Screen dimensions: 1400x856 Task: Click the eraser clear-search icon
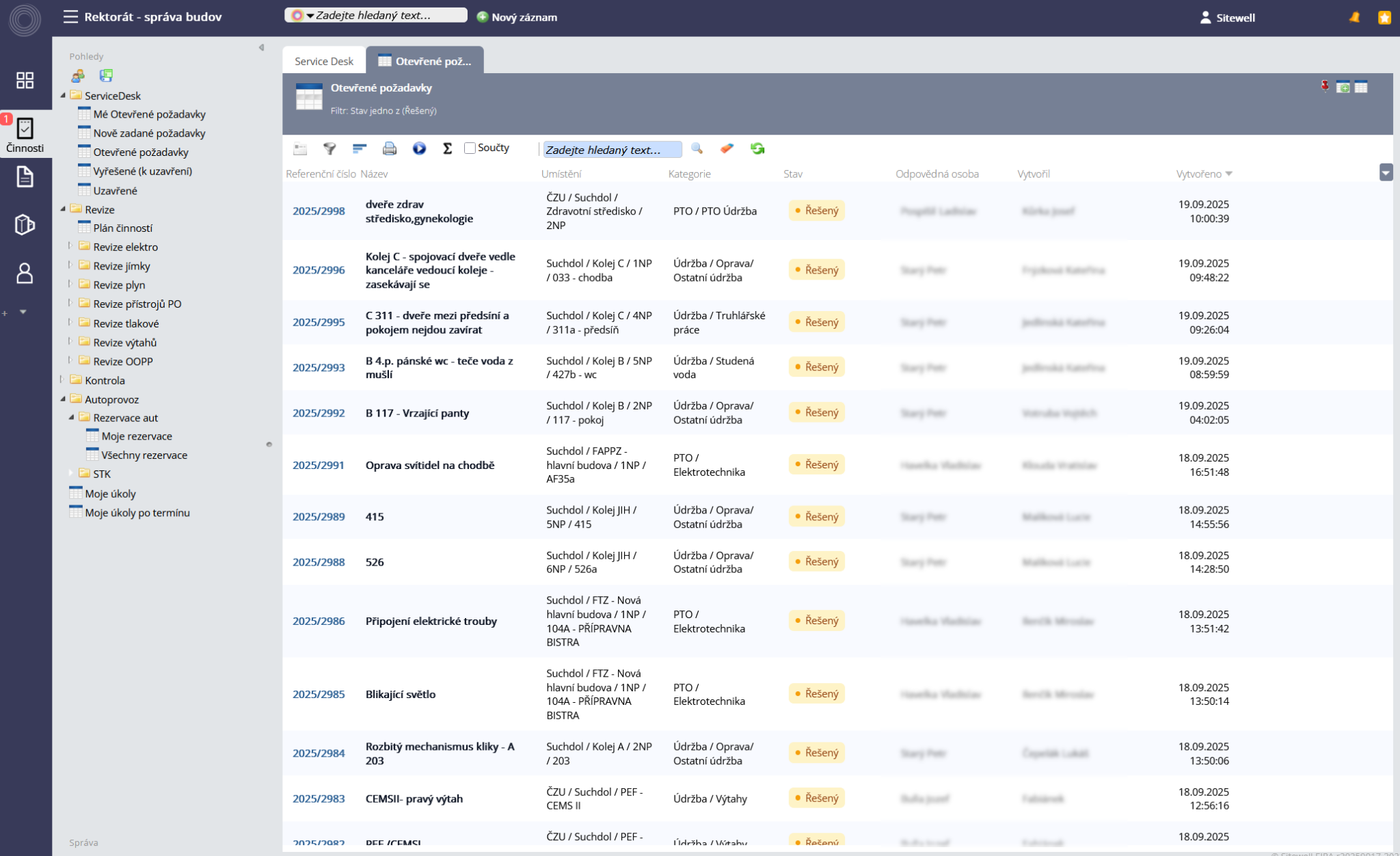tap(727, 148)
